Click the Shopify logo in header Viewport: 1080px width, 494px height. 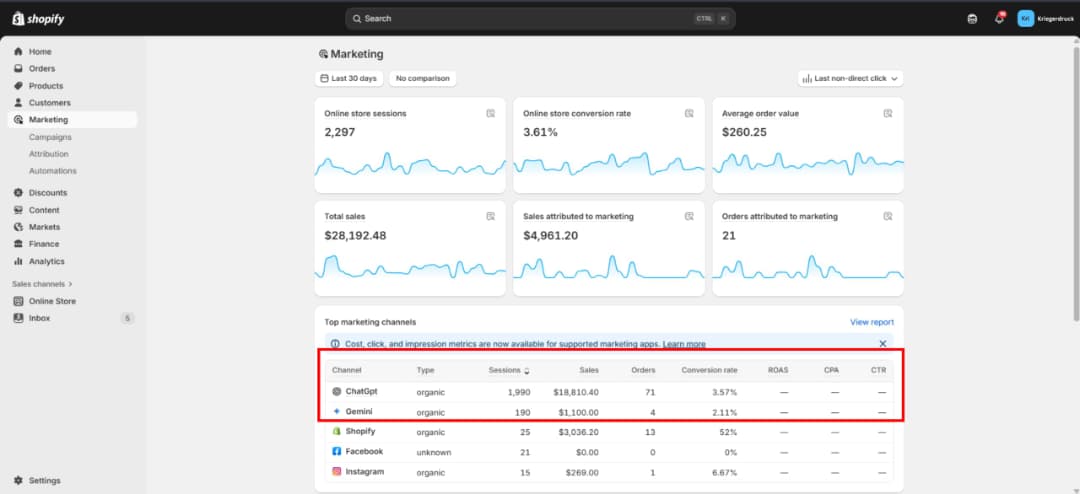(x=38, y=19)
